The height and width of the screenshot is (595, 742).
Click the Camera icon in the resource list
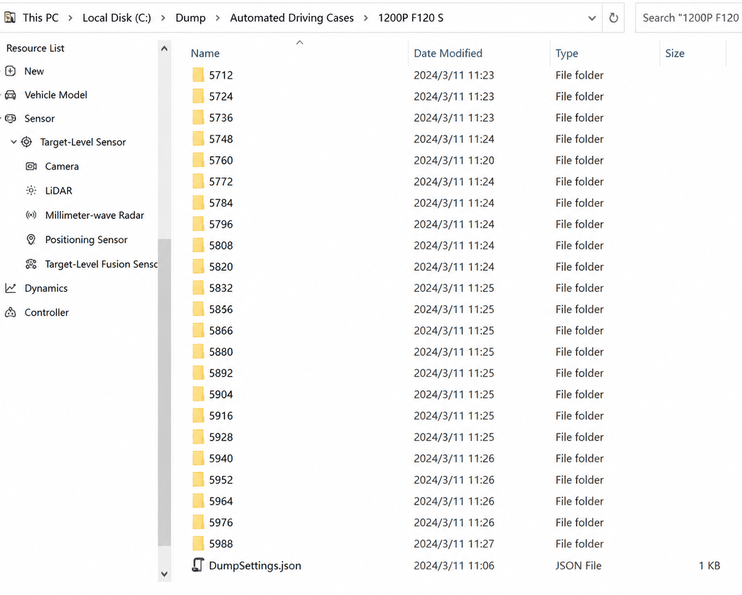point(31,167)
